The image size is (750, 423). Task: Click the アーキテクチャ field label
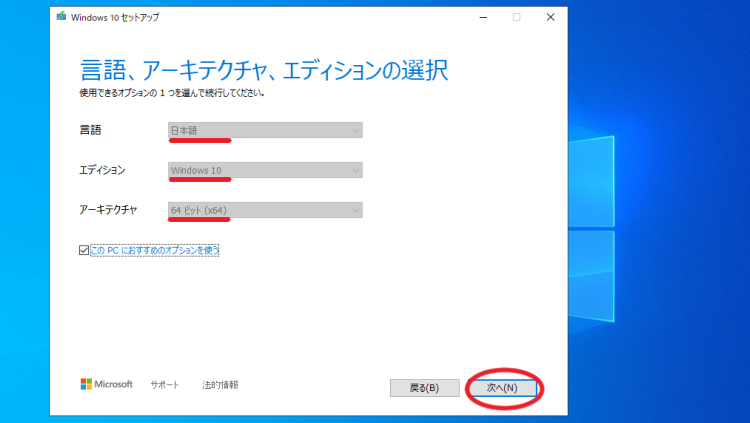[x=108, y=210]
